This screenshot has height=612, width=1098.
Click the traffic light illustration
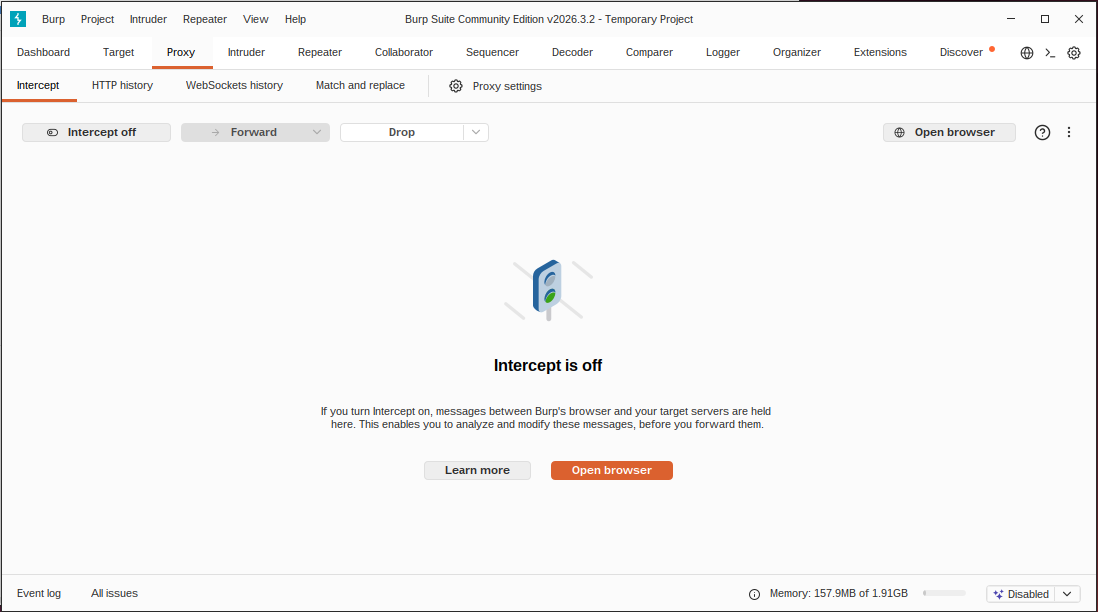tap(548, 290)
